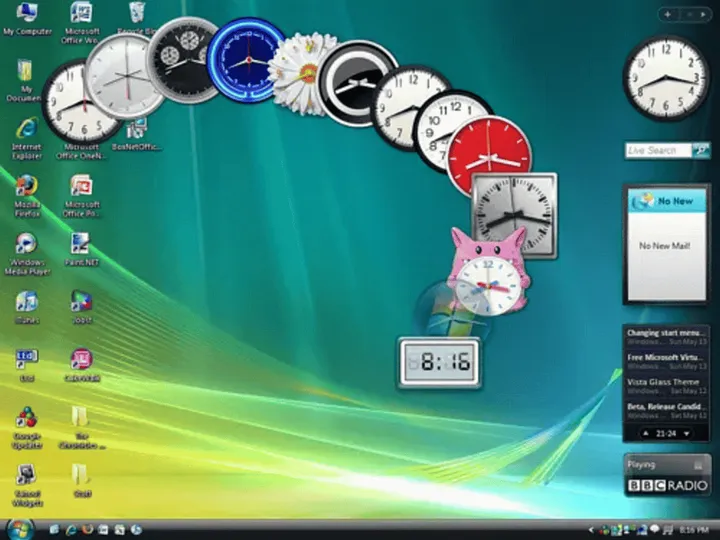Click the Windows Start orb
The height and width of the screenshot is (540, 720).
click(19, 528)
